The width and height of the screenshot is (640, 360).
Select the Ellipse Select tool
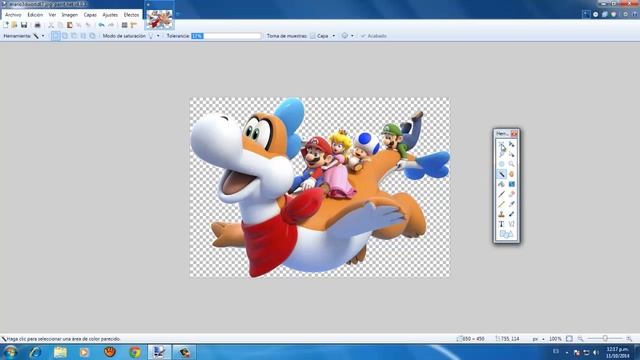click(502, 164)
